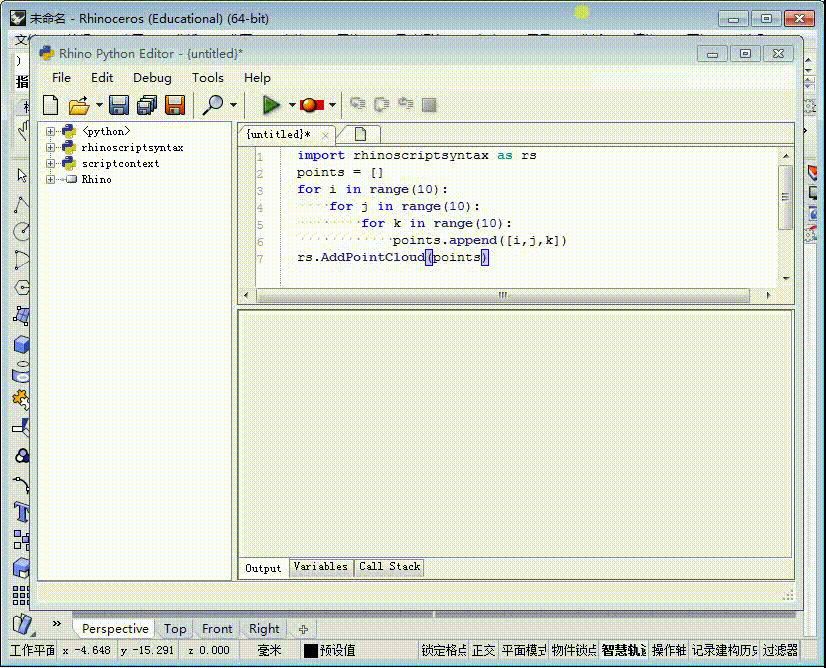Click the Step Over debug icon
Image resolution: width=826 pixels, height=668 pixels.
382,104
